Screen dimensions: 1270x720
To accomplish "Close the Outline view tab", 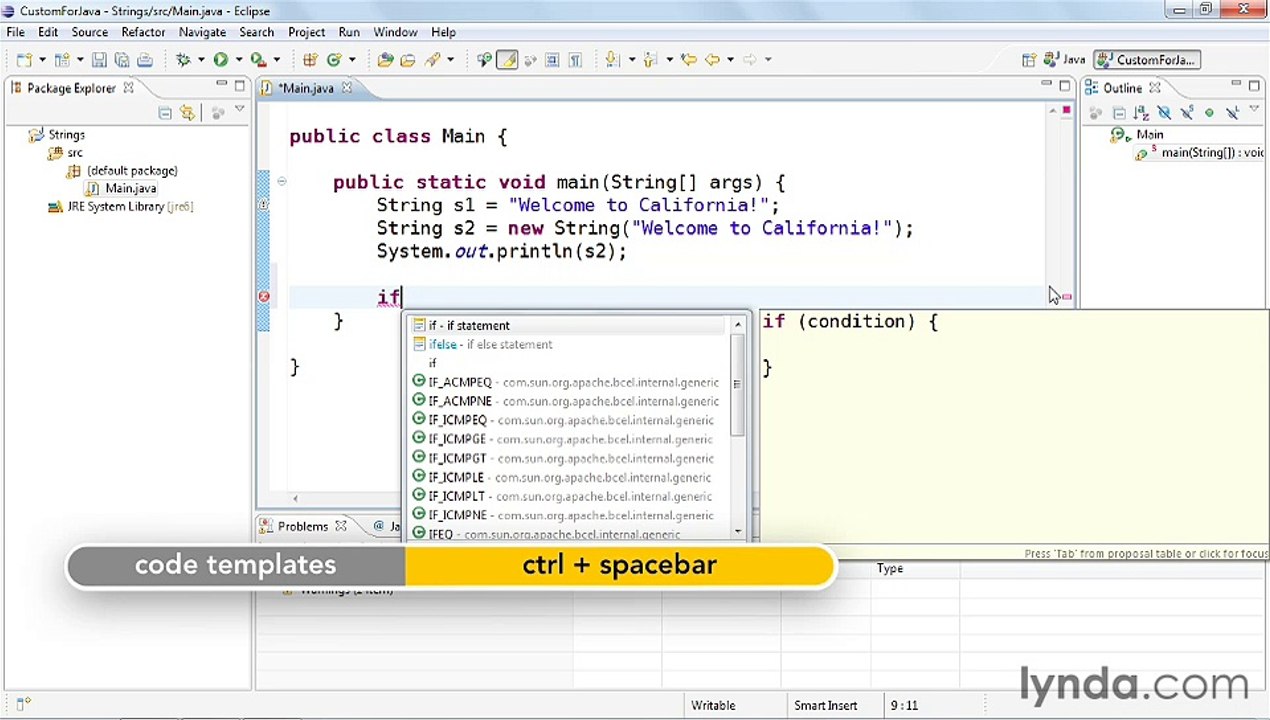I will pos(1154,88).
